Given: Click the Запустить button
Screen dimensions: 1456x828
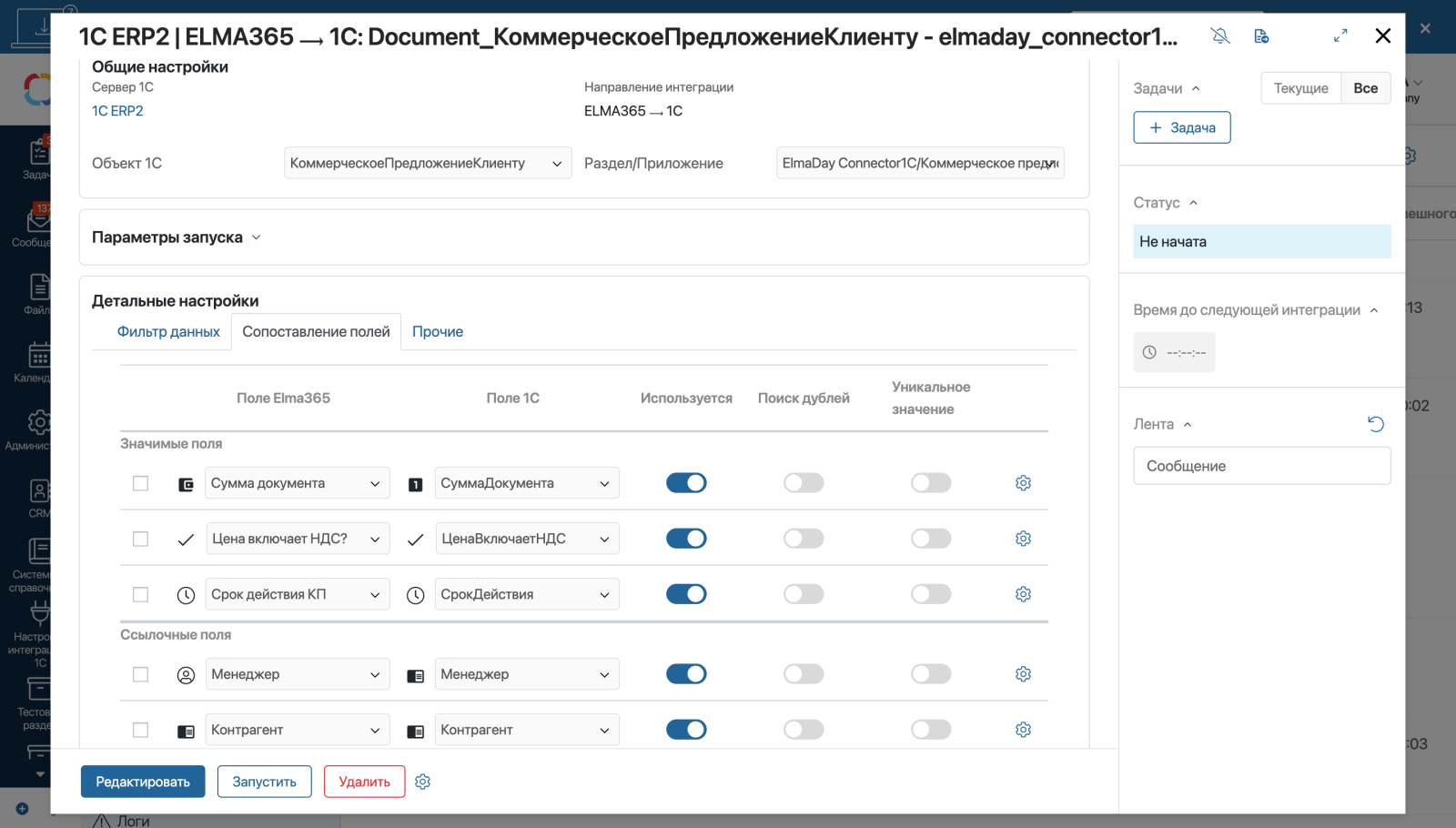Looking at the screenshot, I should (264, 782).
